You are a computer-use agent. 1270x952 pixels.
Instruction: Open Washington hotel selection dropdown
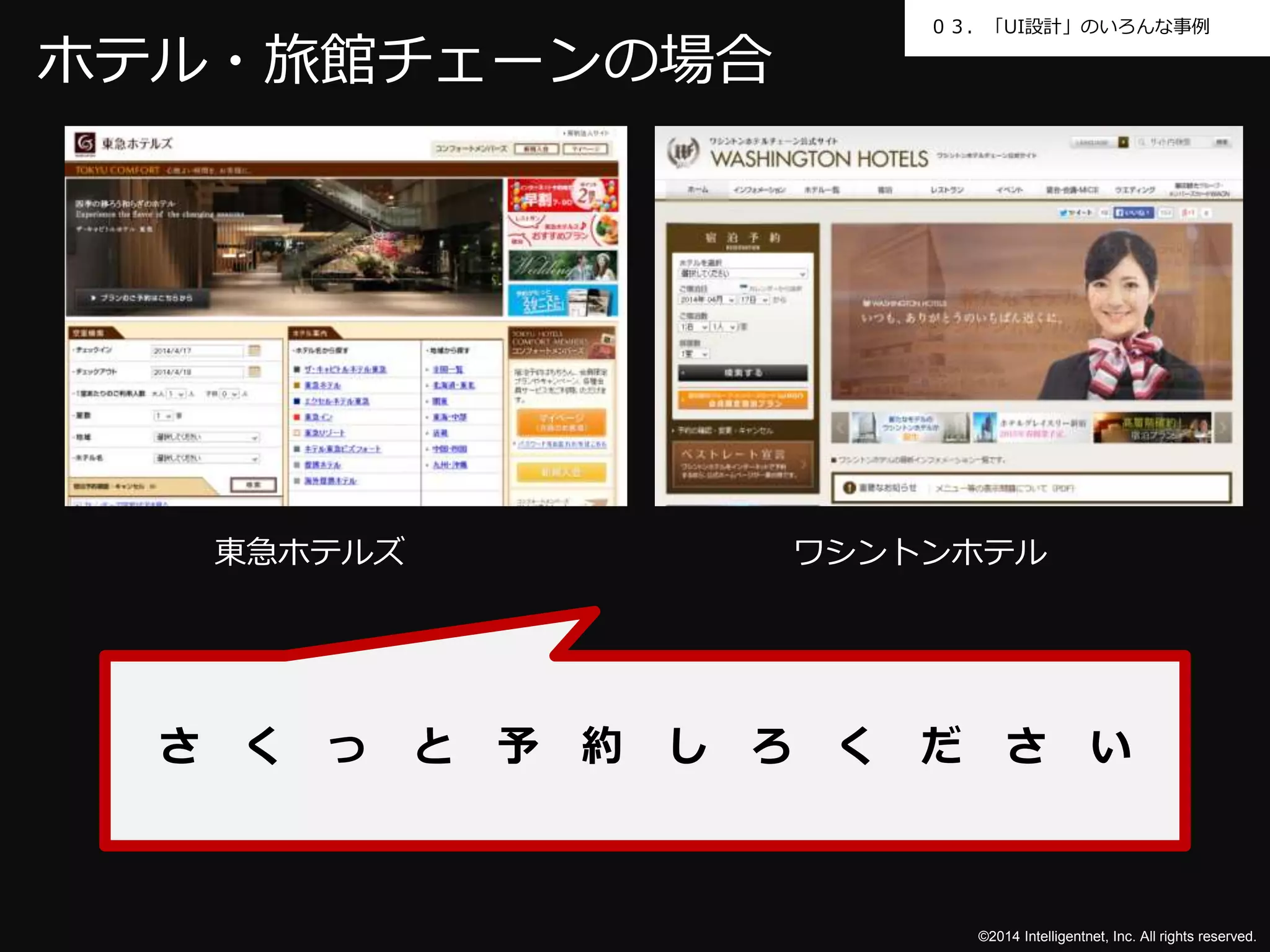coord(743,274)
